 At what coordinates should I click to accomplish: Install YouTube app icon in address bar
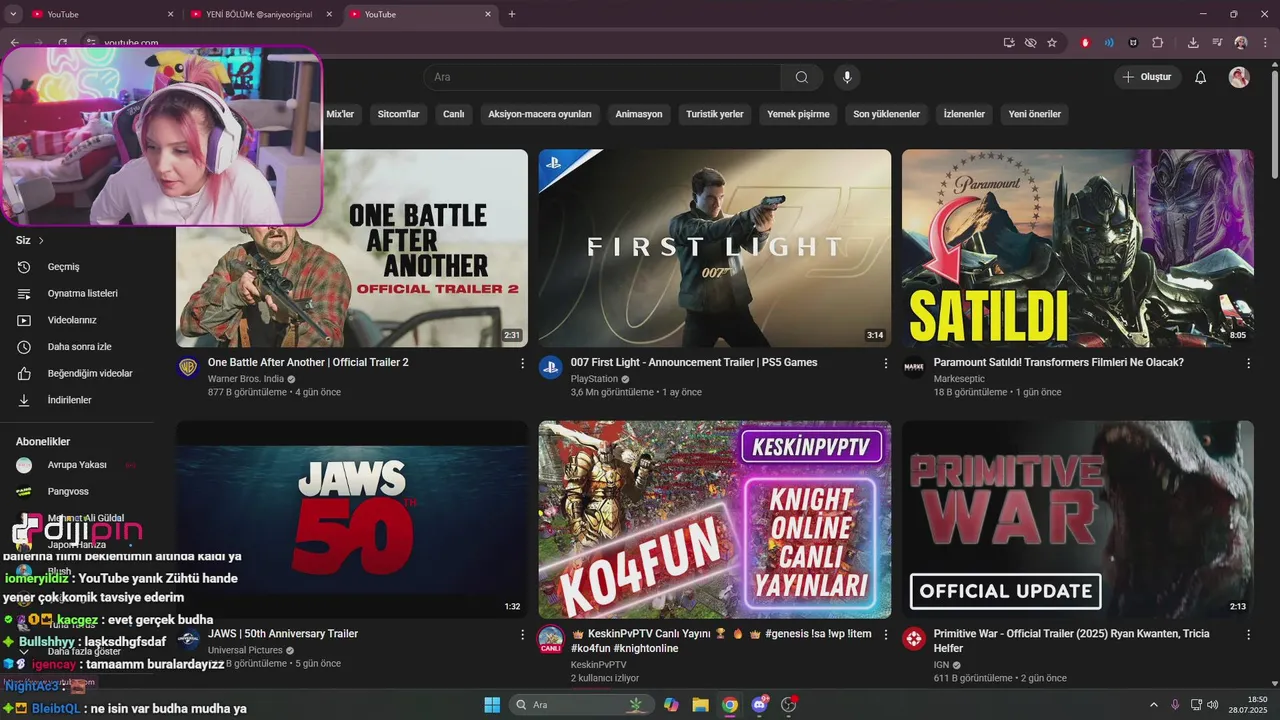(1009, 43)
